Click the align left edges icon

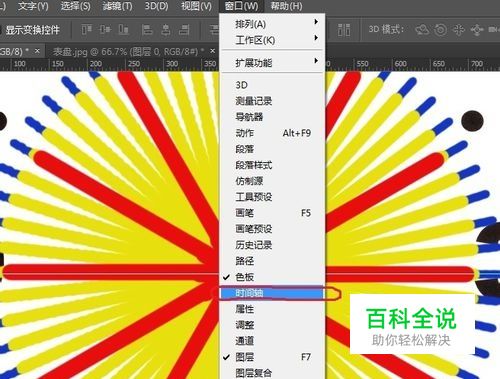point(147,30)
